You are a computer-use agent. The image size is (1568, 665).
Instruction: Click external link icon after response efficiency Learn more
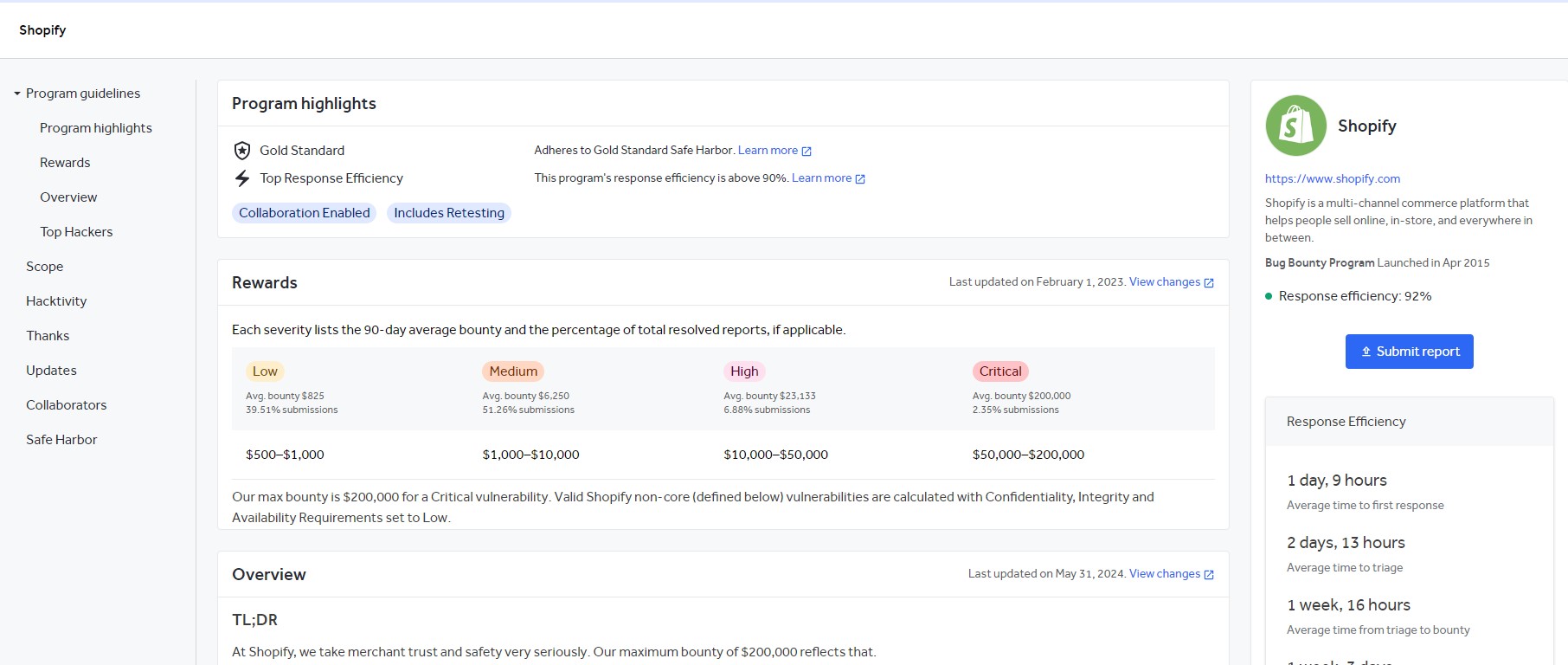coord(860,179)
